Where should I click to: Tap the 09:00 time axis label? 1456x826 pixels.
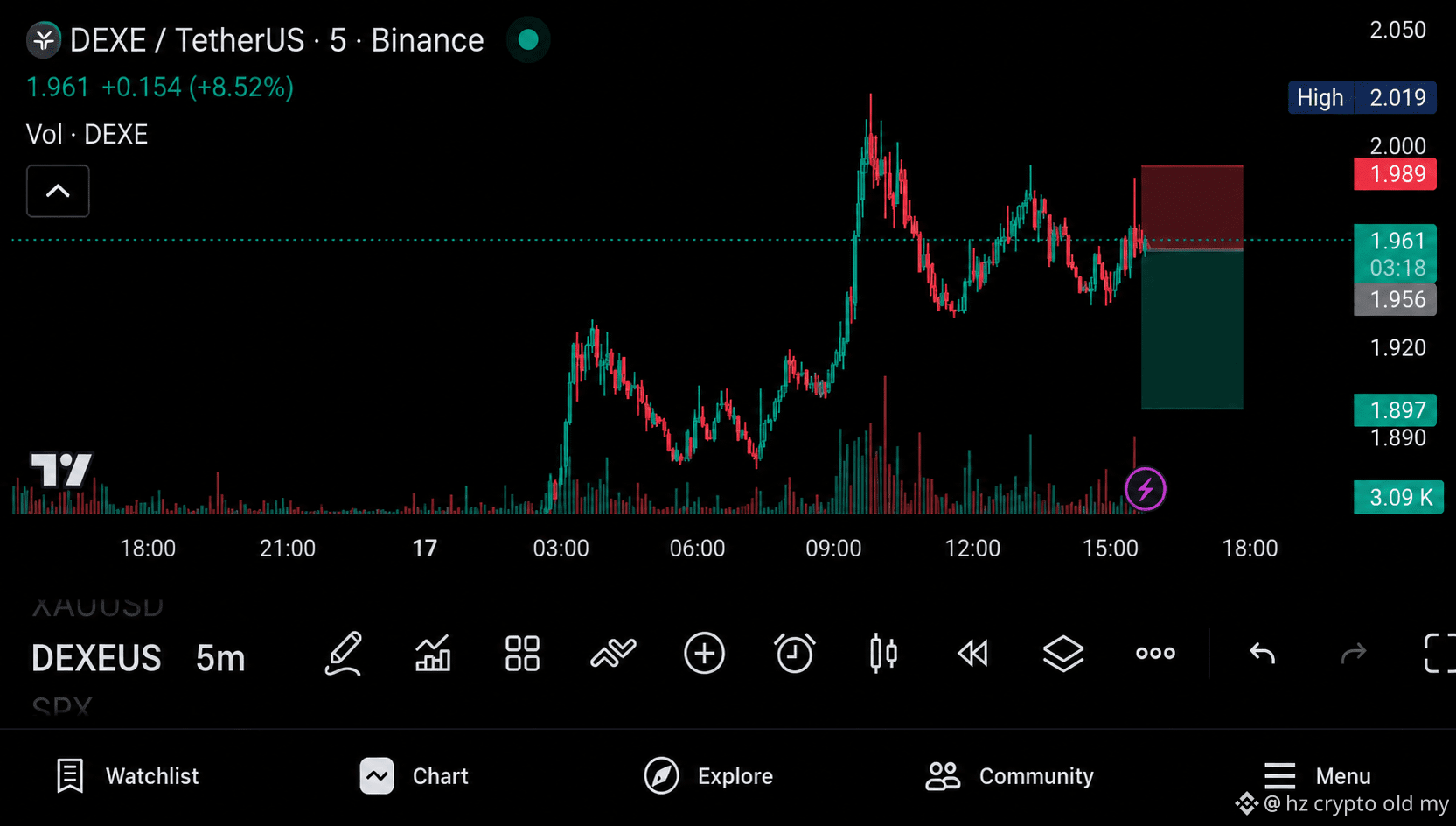pos(833,549)
